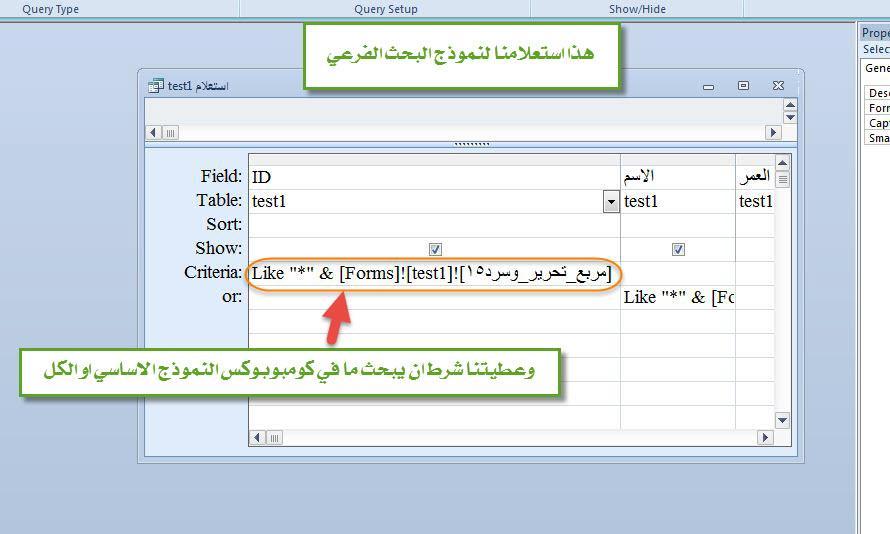The width and height of the screenshot is (890, 534).
Task: Open the Table dropdown for ID column
Action: tap(610, 202)
